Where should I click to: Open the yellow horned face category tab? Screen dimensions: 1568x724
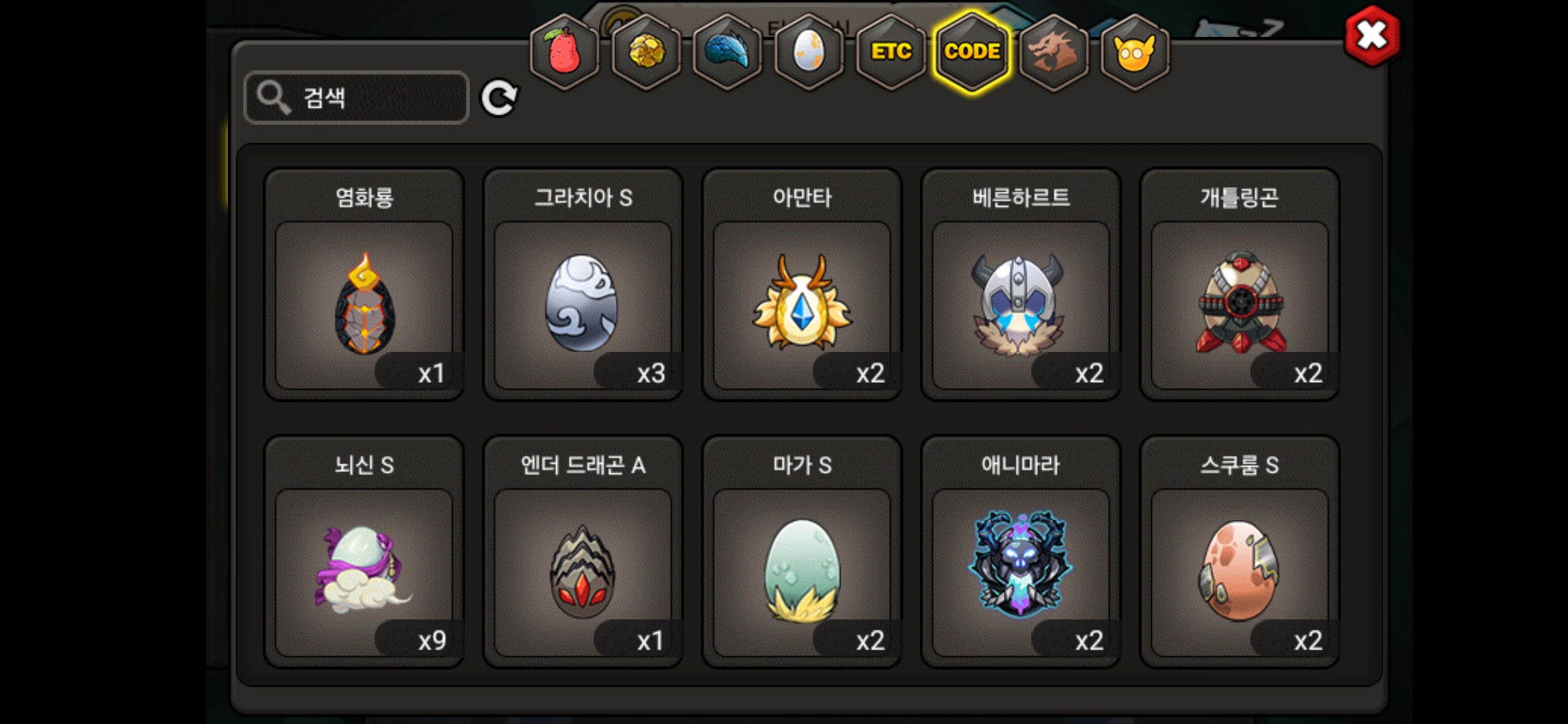pyautogui.click(x=1135, y=52)
